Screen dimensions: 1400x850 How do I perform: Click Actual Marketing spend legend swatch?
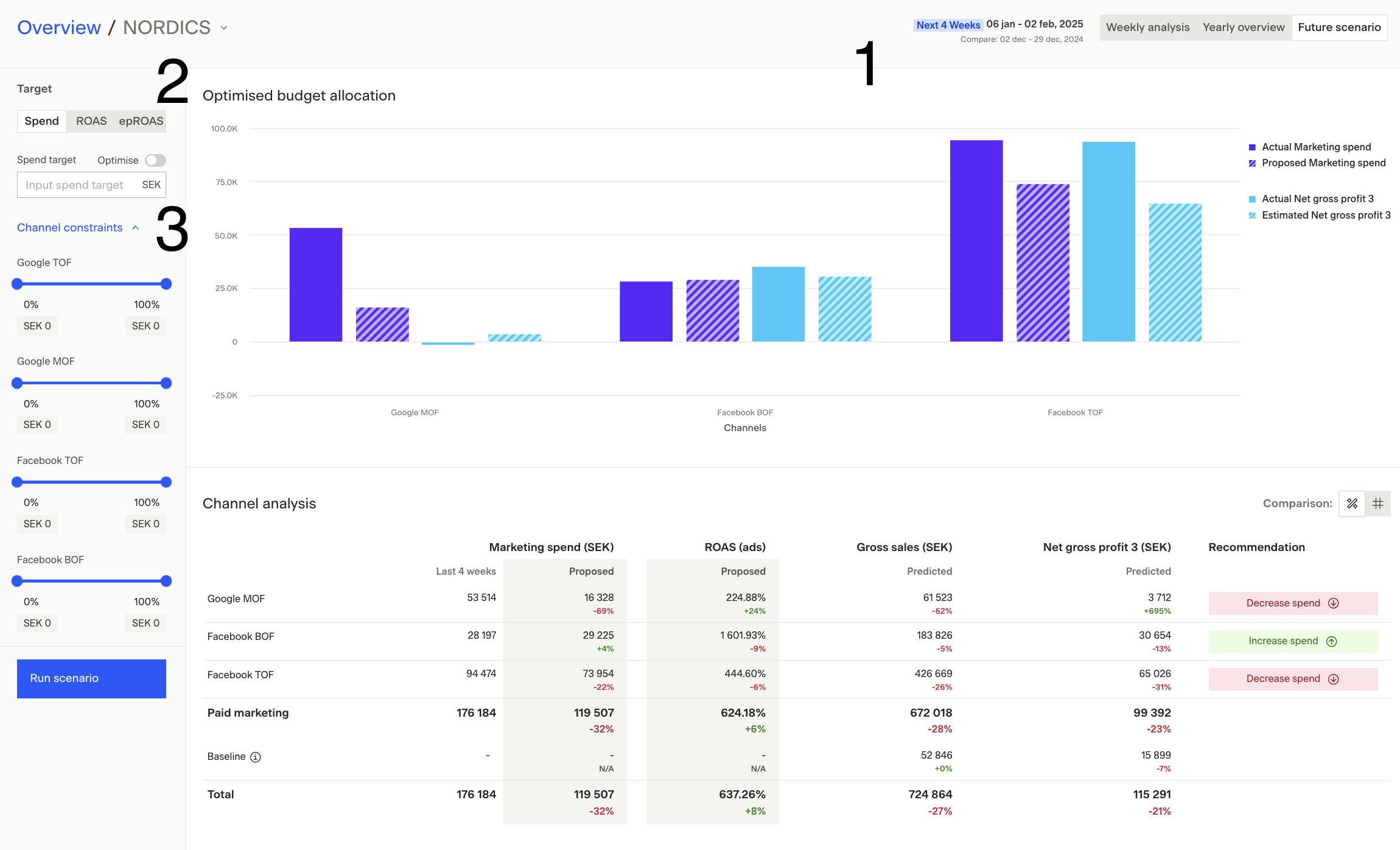(x=1252, y=147)
